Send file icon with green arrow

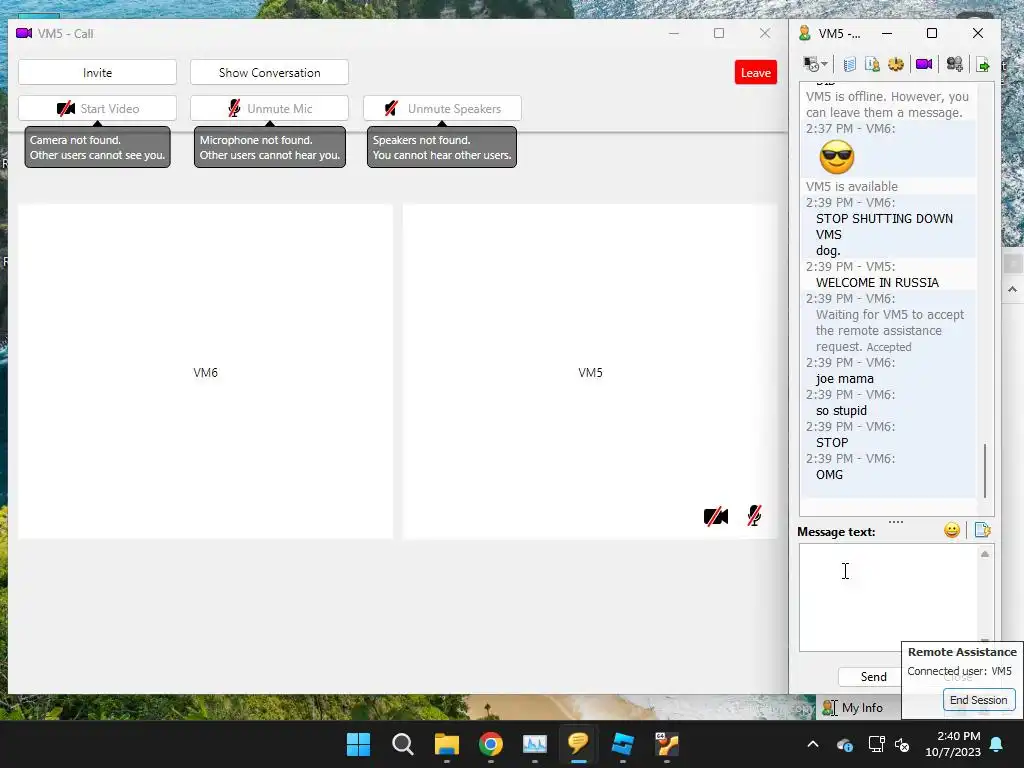click(x=982, y=65)
